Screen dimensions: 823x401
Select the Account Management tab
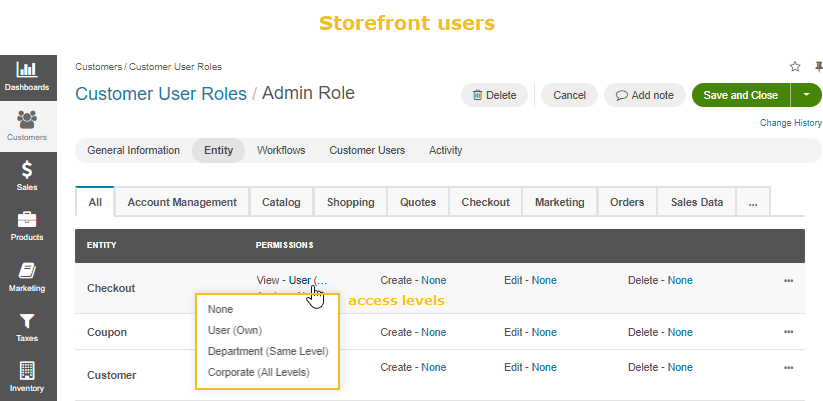182,202
